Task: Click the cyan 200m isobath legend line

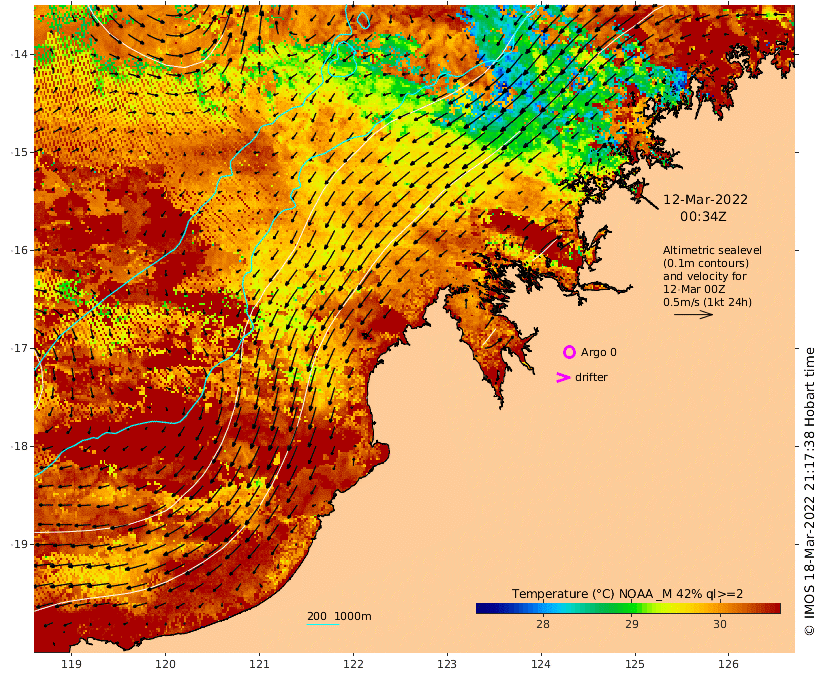Action: (x=323, y=624)
